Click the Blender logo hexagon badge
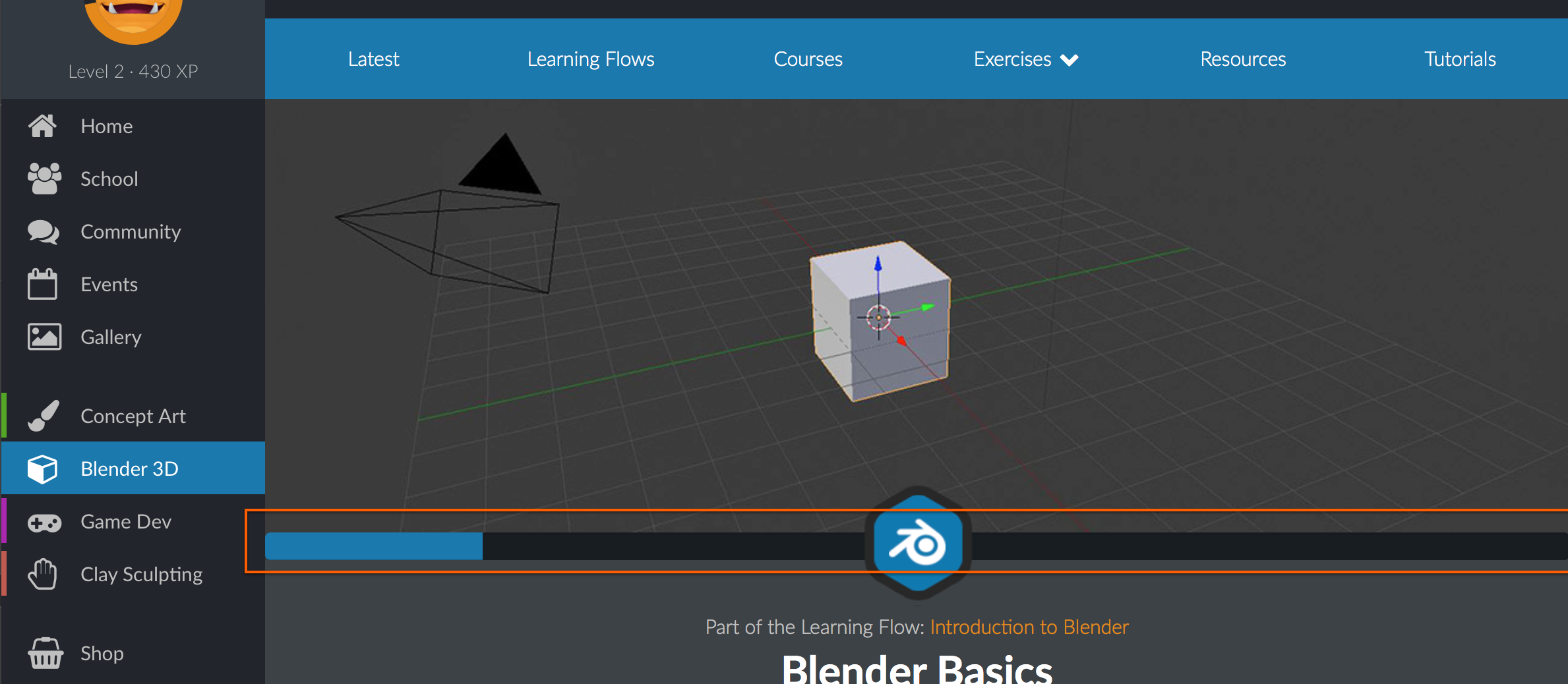The height and width of the screenshot is (684, 1568). click(918, 543)
